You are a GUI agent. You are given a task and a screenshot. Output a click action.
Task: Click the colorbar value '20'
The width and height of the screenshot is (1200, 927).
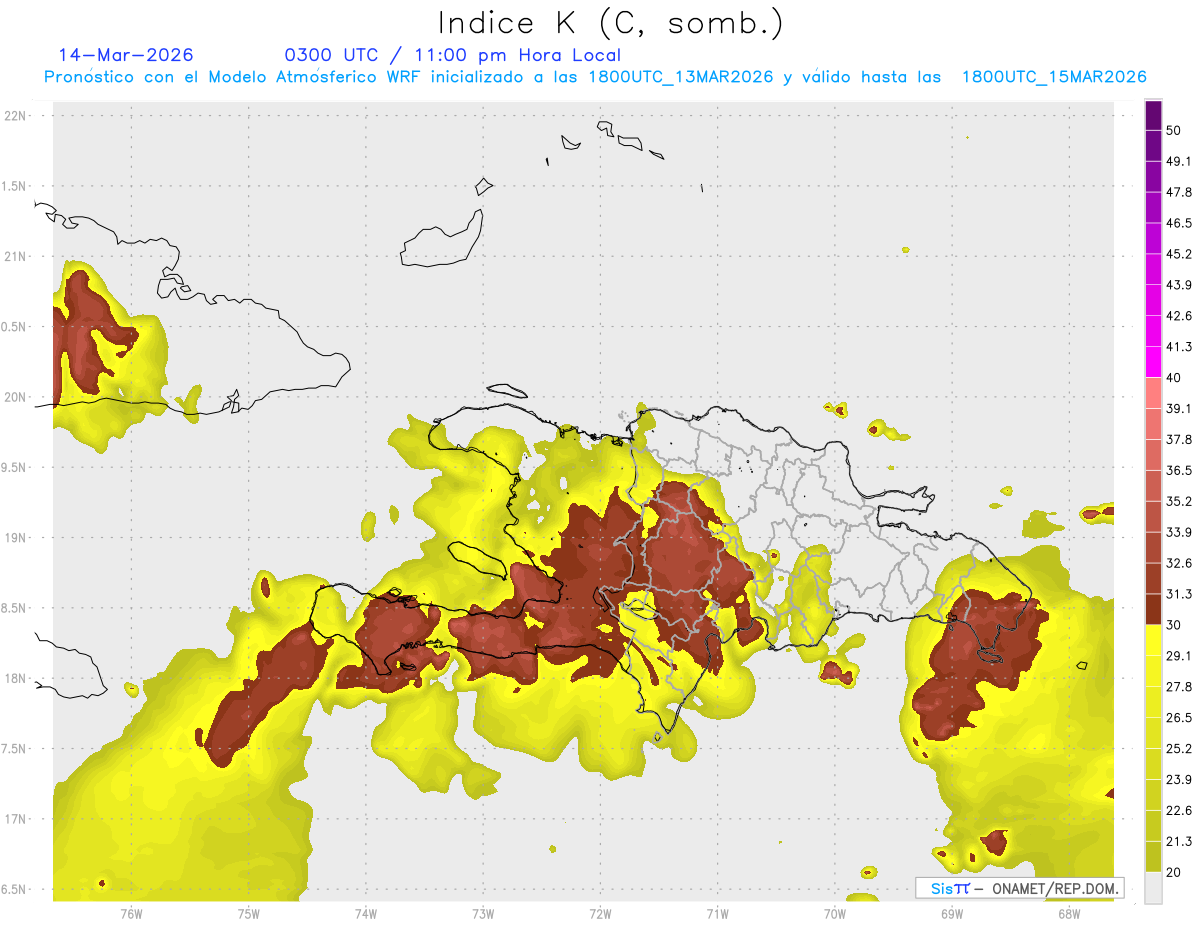click(x=1173, y=872)
